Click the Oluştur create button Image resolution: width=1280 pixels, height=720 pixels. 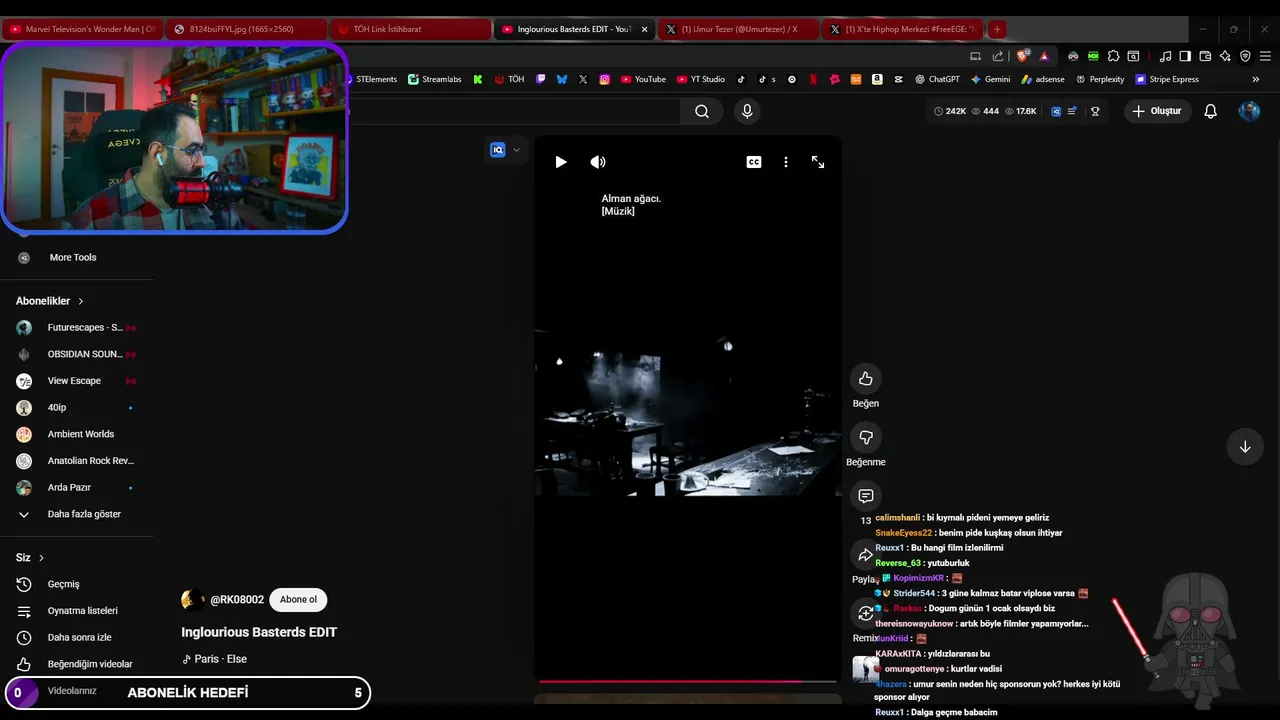click(x=1157, y=111)
